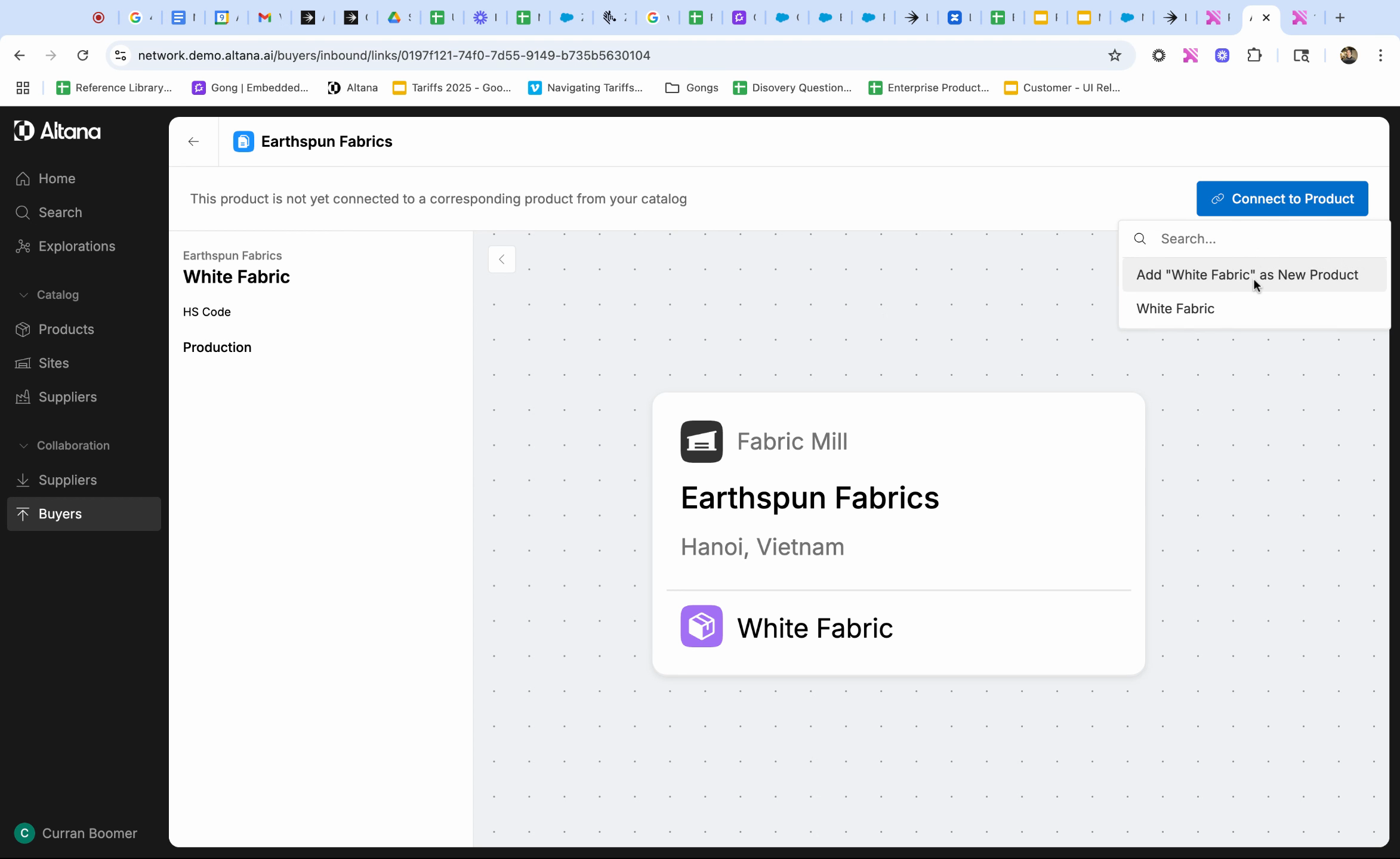
Task: Collapse the Catalog section
Action: click(x=24, y=295)
